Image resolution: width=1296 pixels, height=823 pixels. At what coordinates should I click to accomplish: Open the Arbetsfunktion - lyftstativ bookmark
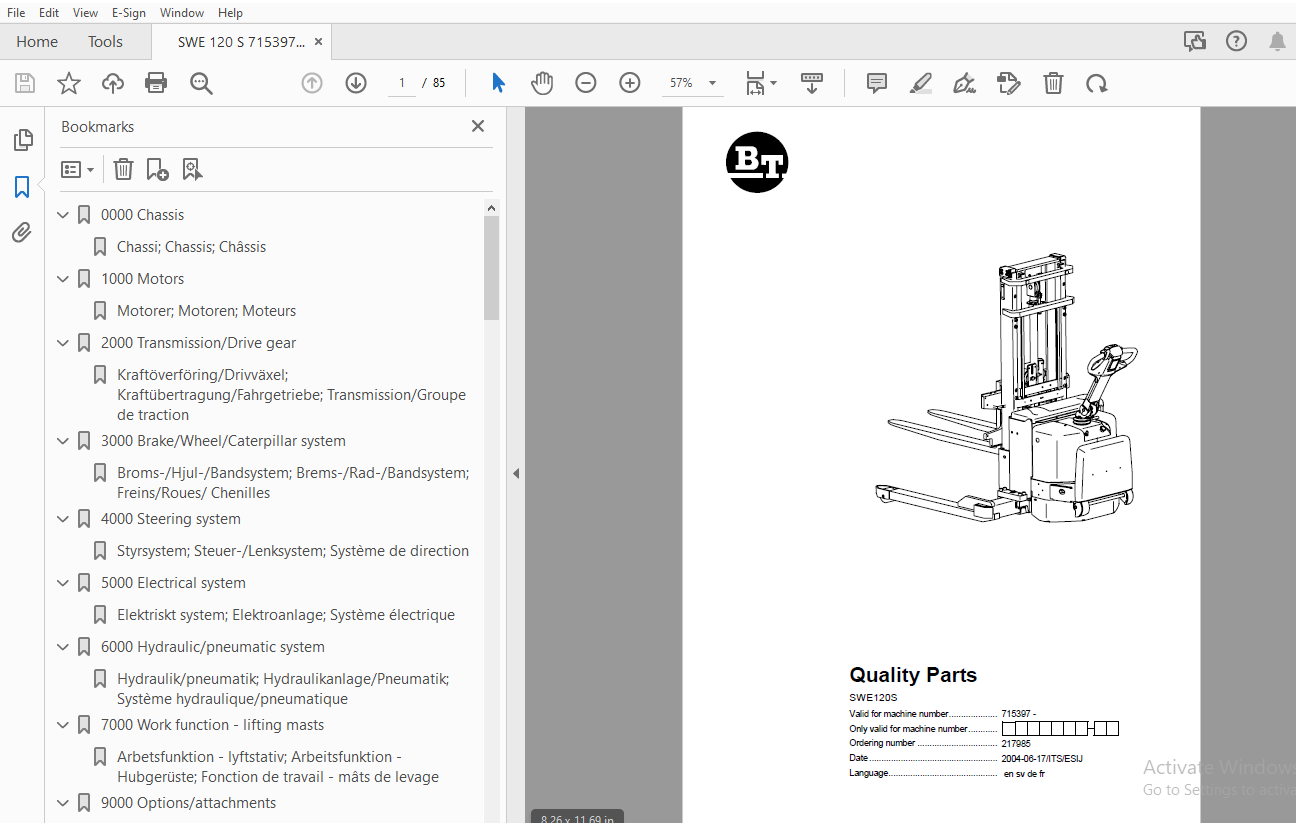[278, 767]
